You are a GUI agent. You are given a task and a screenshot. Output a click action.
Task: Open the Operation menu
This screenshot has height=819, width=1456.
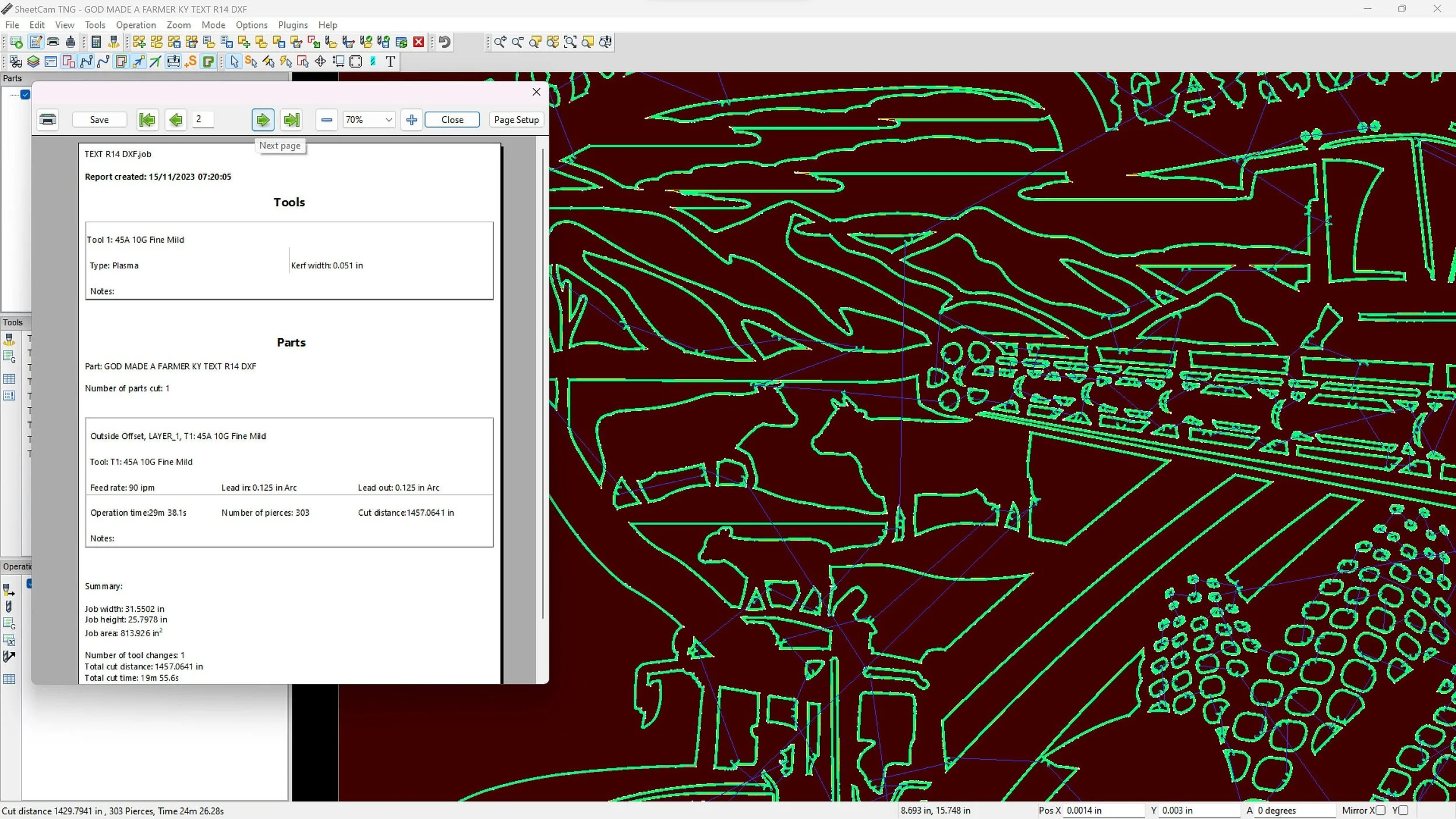coord(136,25)
